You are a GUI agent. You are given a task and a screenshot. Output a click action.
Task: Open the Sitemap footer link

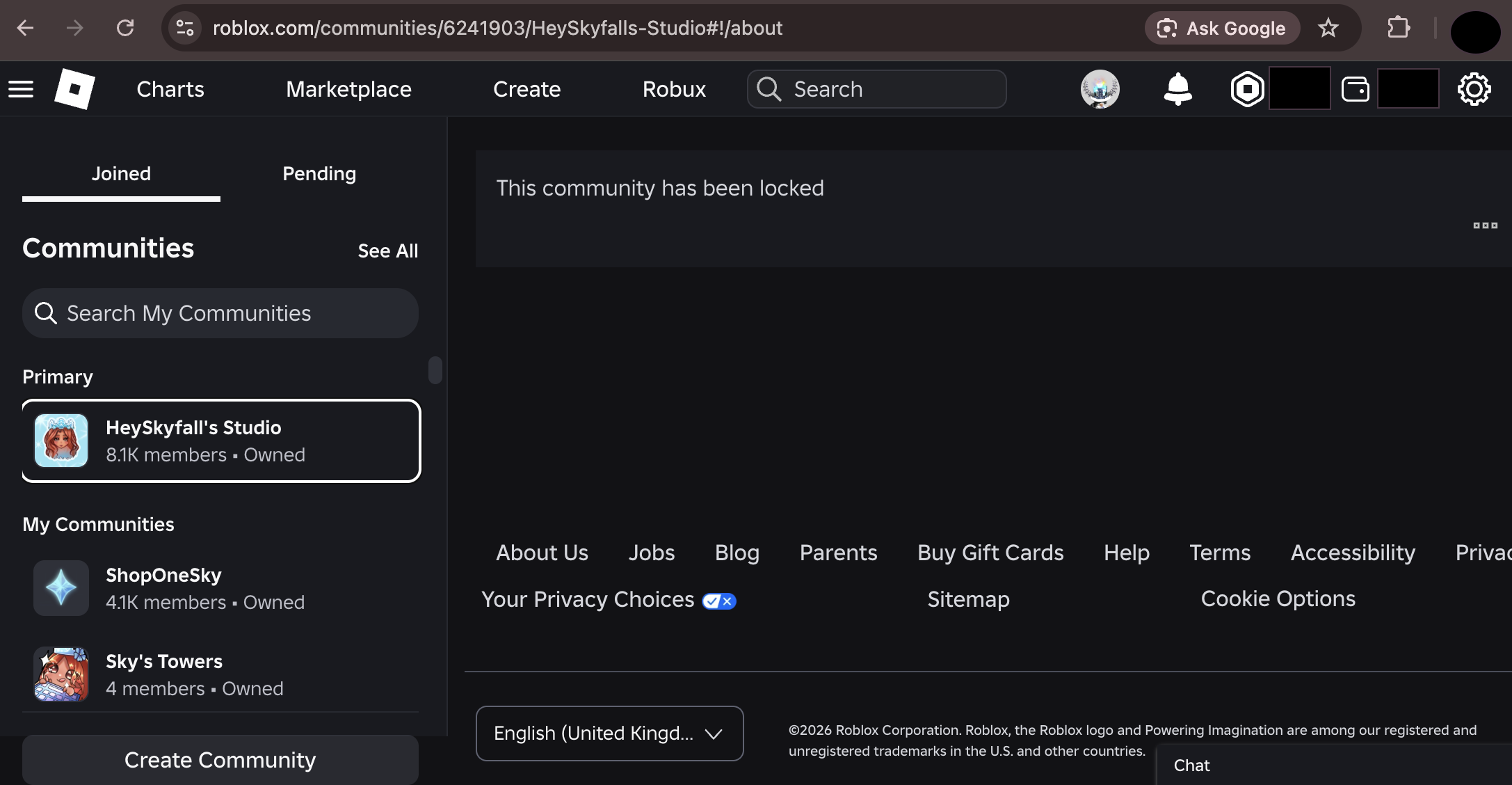pyautogui.click(x=968, y=599)
